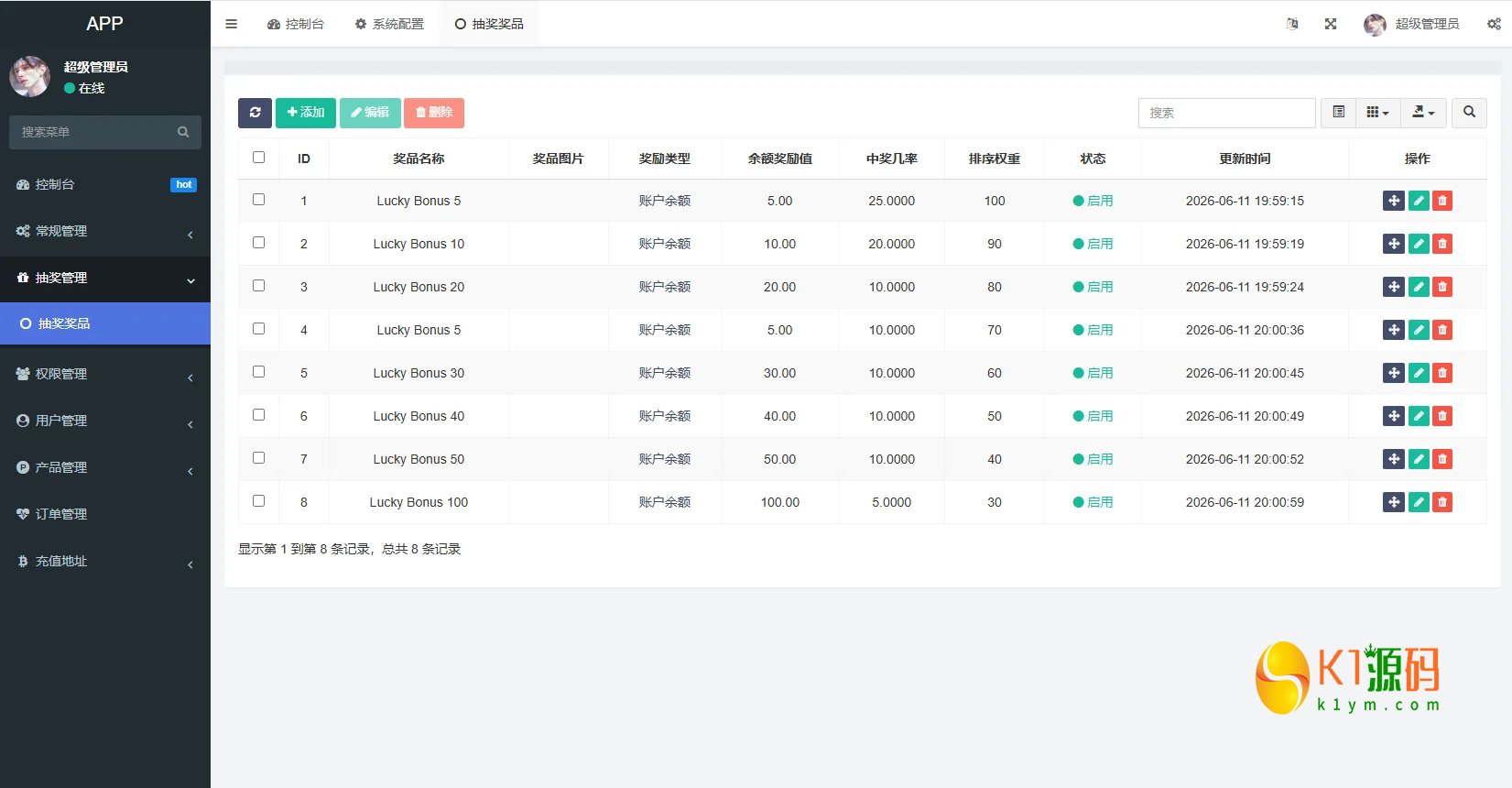Select checkbox for Lucky Bonus 10
The image size is (1512, 788).
(x=258, y=243)
